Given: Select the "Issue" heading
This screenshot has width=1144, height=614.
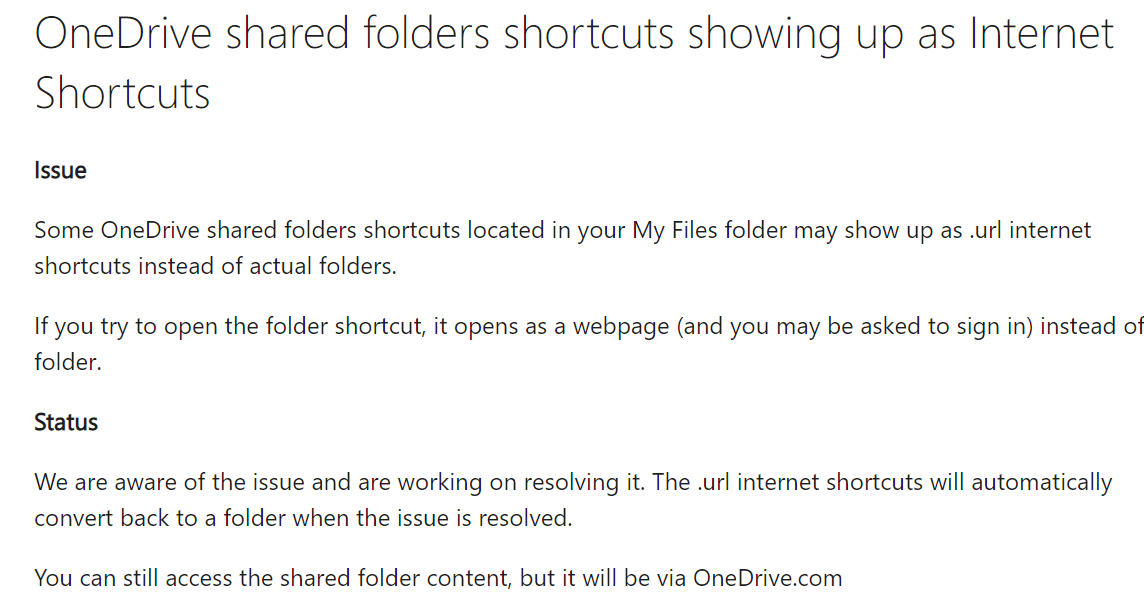Looking at the screenshot, I should click(x=61, y=170).
